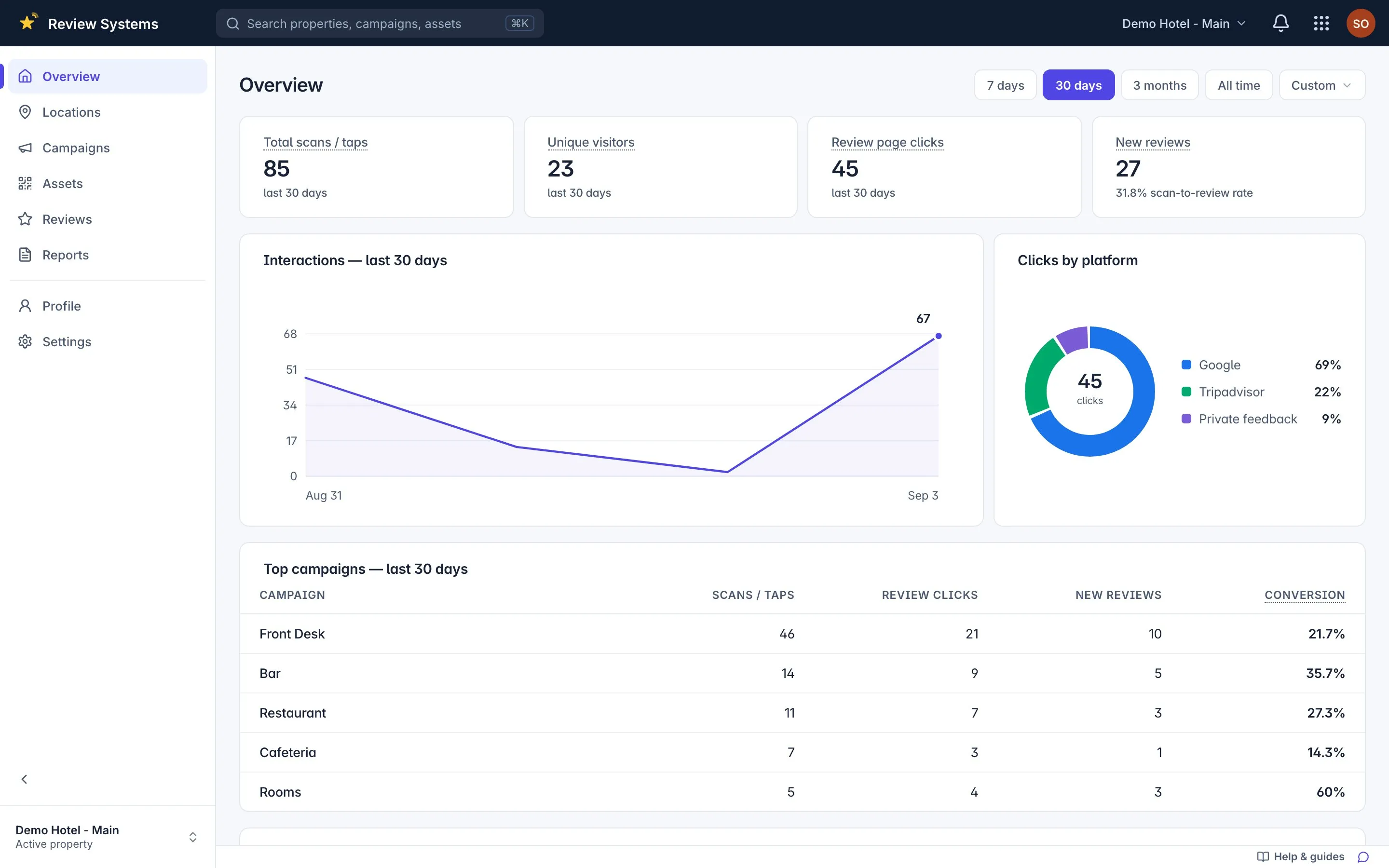Click the Google blue legend swatch
Viewport: 1389px width, 868px height.
(x=1186, y=365)
